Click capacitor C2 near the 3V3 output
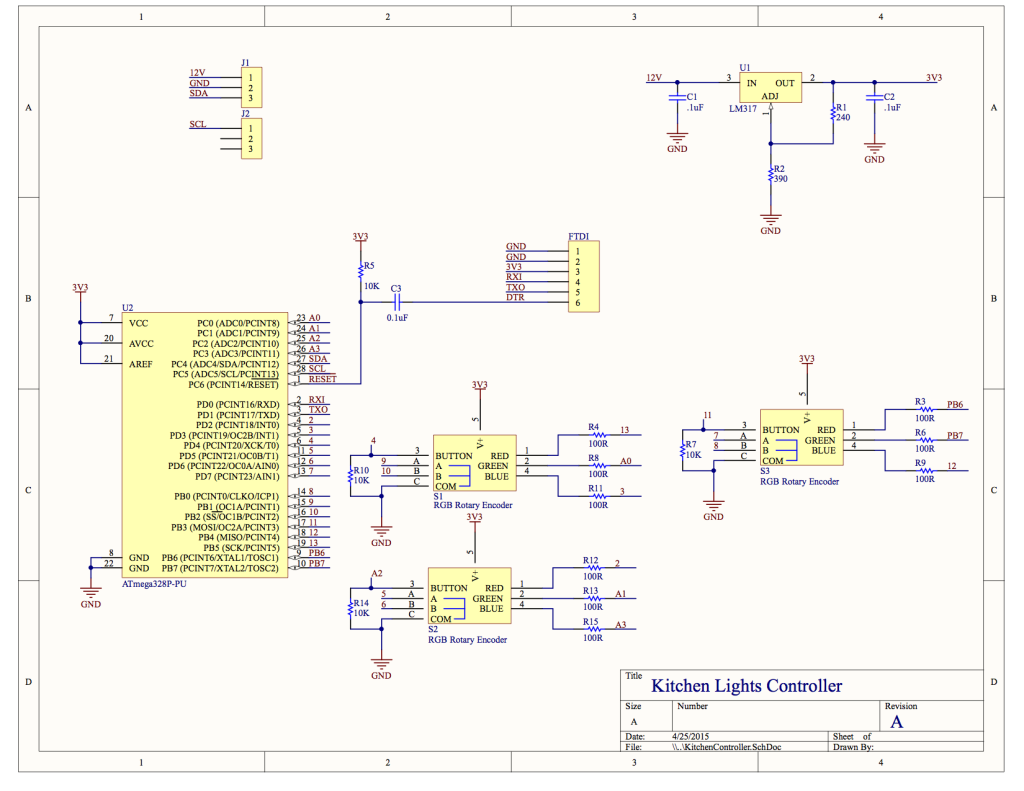Image resolution: width=1024 pixels, height=791 pixels. point(874,98)
